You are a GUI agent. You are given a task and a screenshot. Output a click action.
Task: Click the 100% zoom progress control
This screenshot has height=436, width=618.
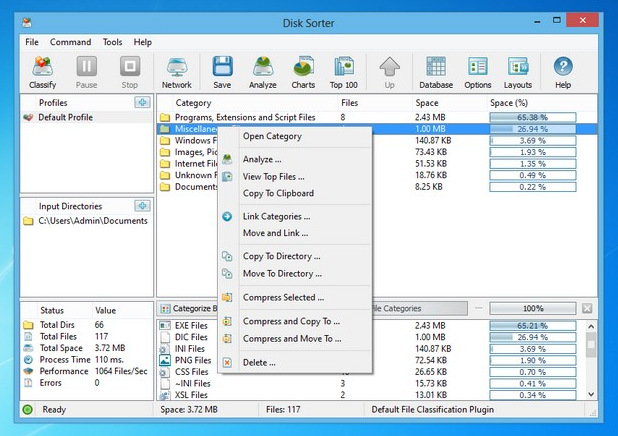pyautogui.click(x=533, y=309)
